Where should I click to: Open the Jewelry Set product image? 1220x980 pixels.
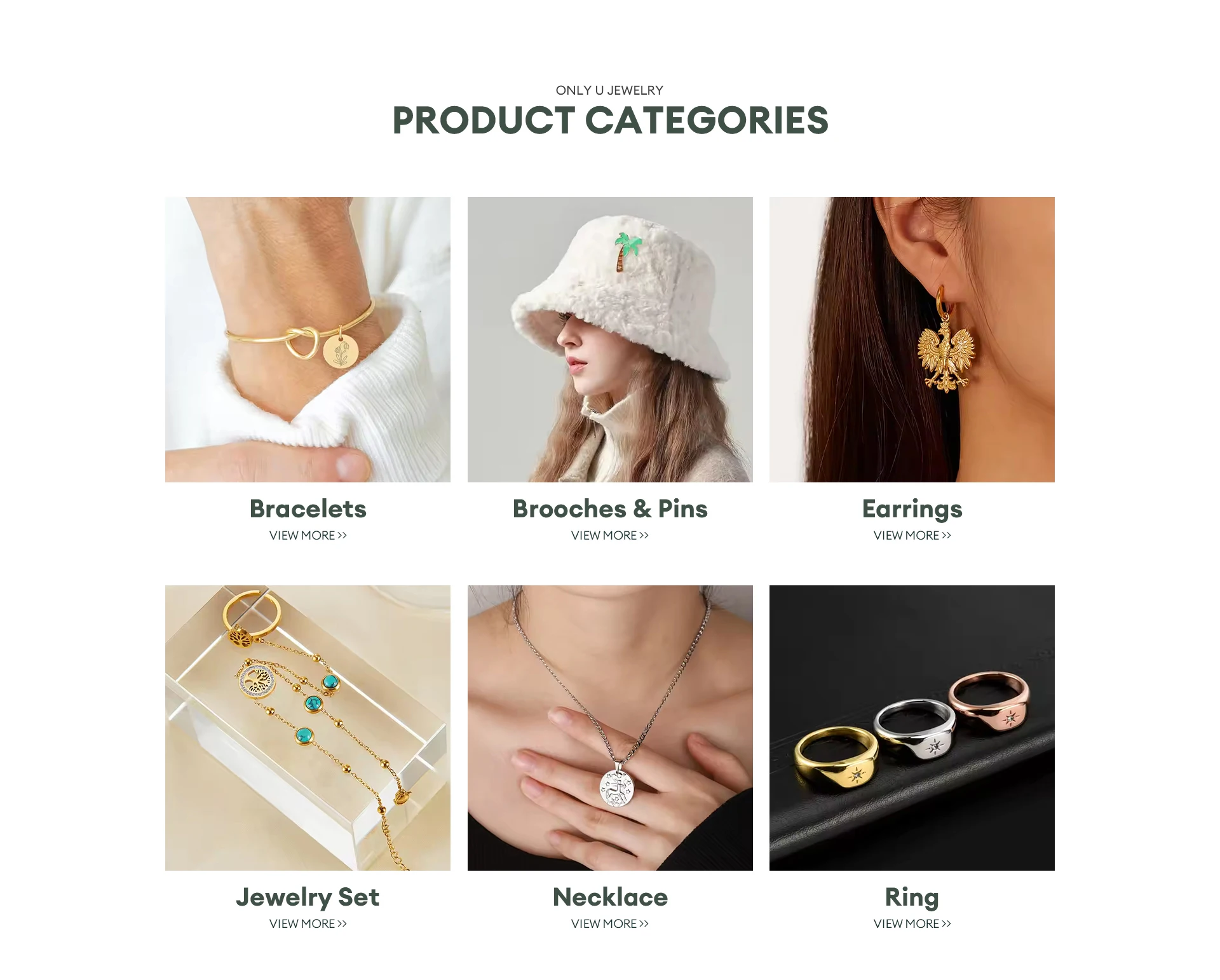pos(308,728)
